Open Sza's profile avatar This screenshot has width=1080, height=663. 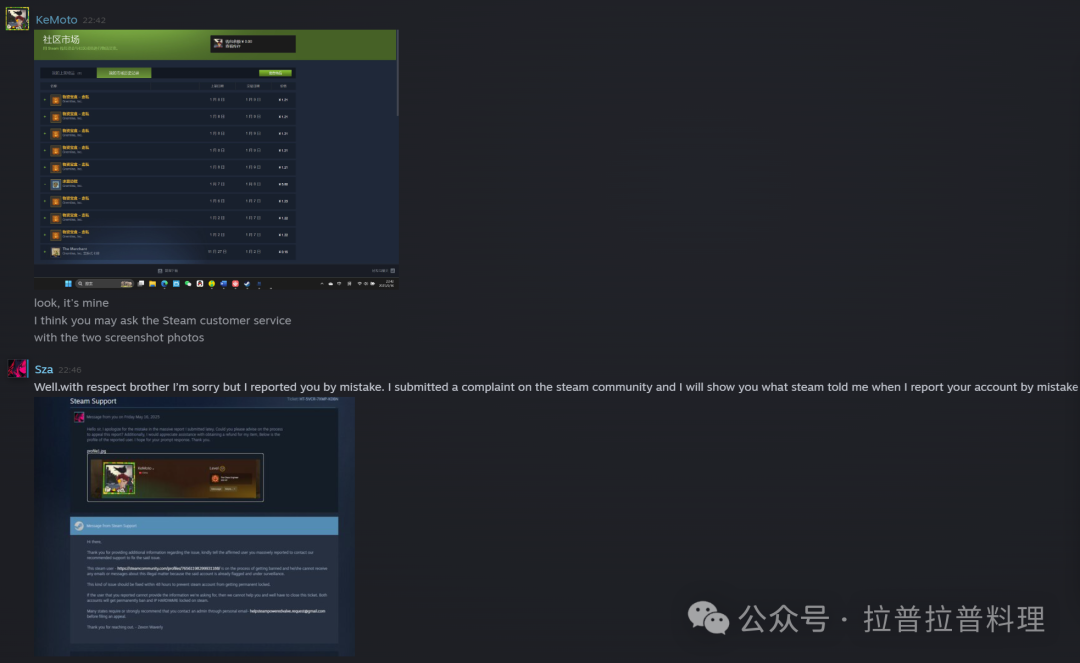coord(17,368)
